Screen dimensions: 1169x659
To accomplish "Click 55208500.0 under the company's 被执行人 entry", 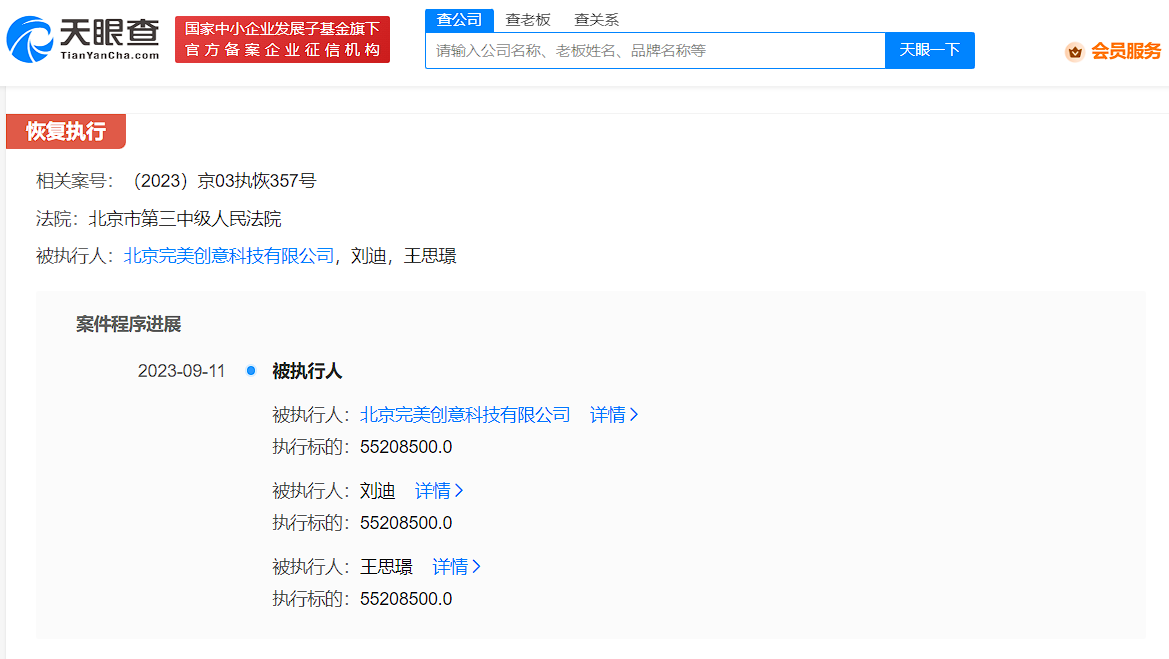I will [x=406, y=447].
